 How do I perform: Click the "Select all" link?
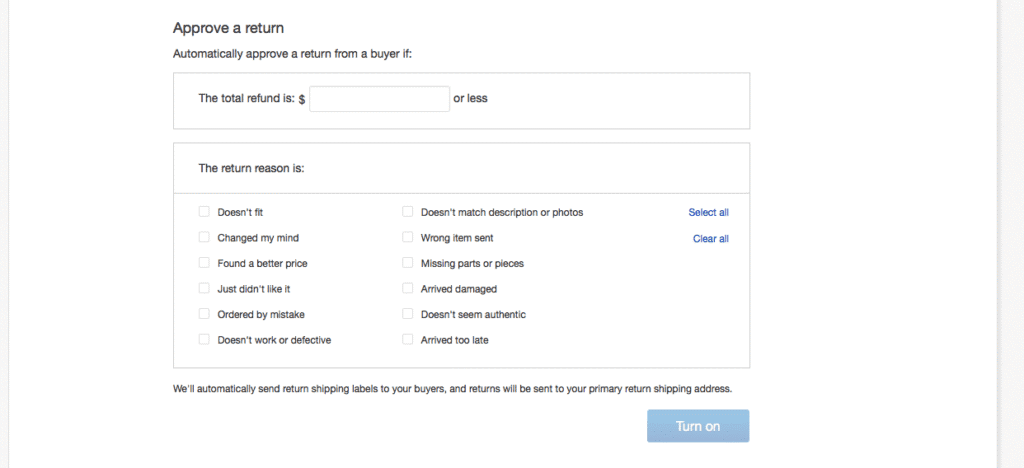click(x=708, y=213)
